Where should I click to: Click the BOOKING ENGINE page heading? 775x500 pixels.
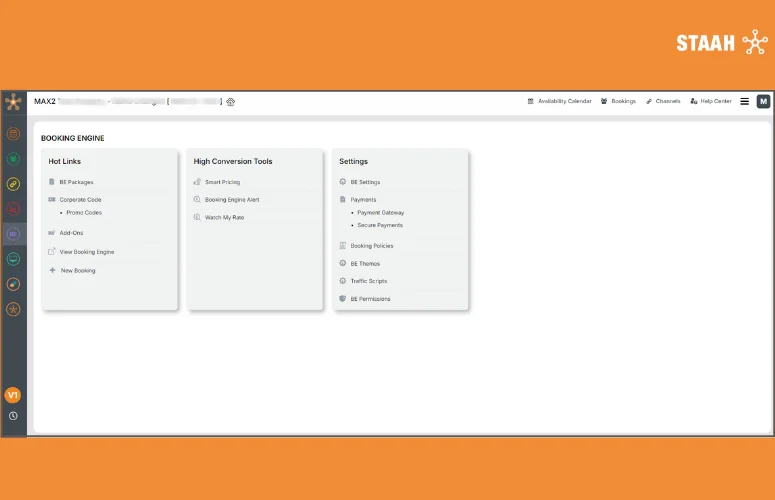[x=73, y=138]
